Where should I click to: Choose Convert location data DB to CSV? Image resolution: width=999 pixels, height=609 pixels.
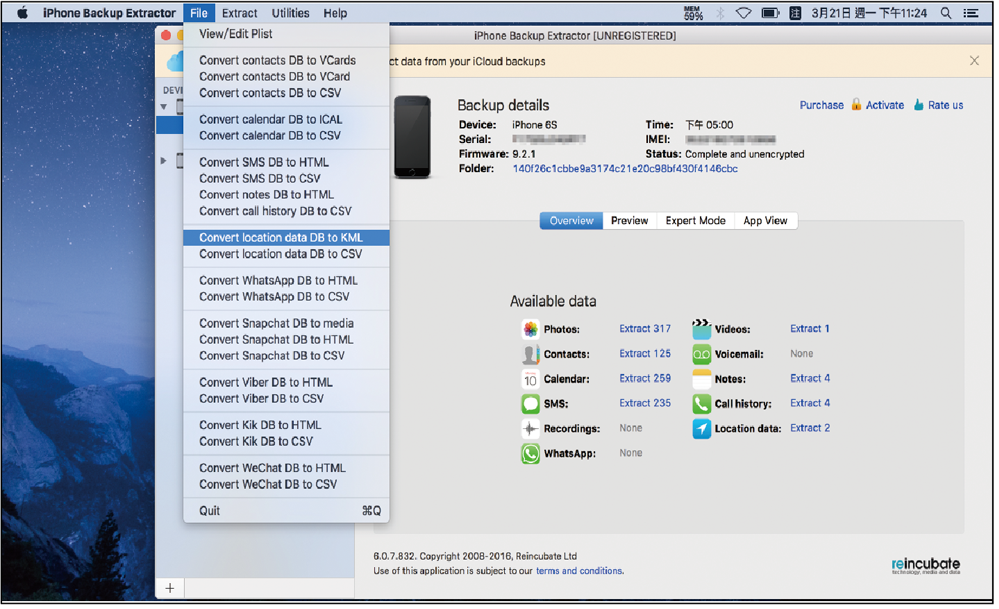pos(286,254)
